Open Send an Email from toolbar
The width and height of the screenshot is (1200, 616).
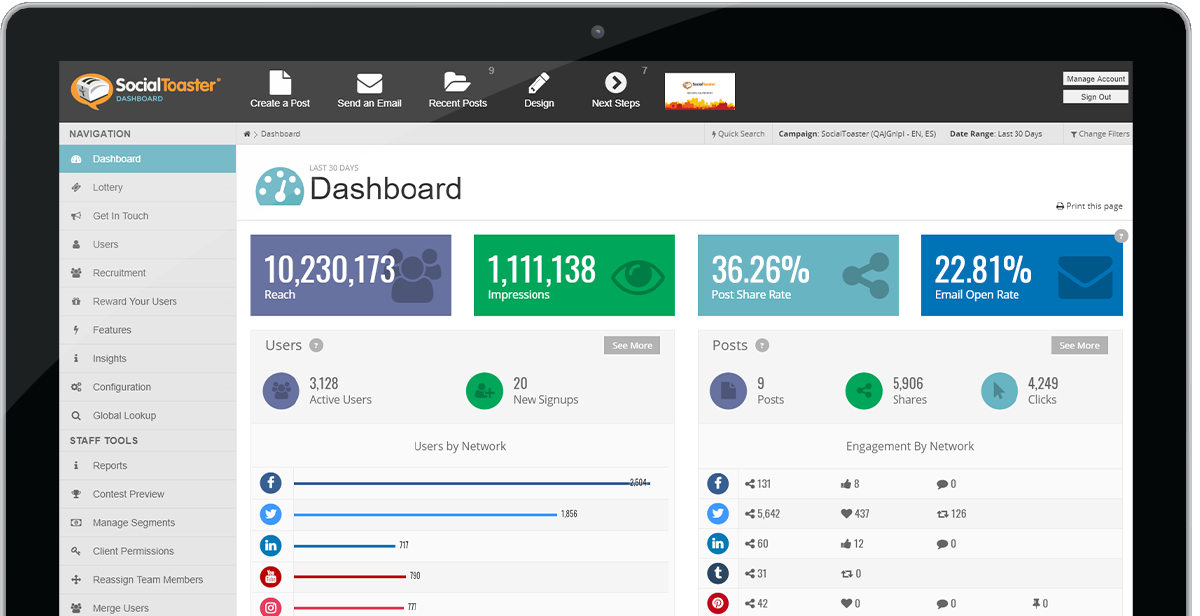coord(369,83)
